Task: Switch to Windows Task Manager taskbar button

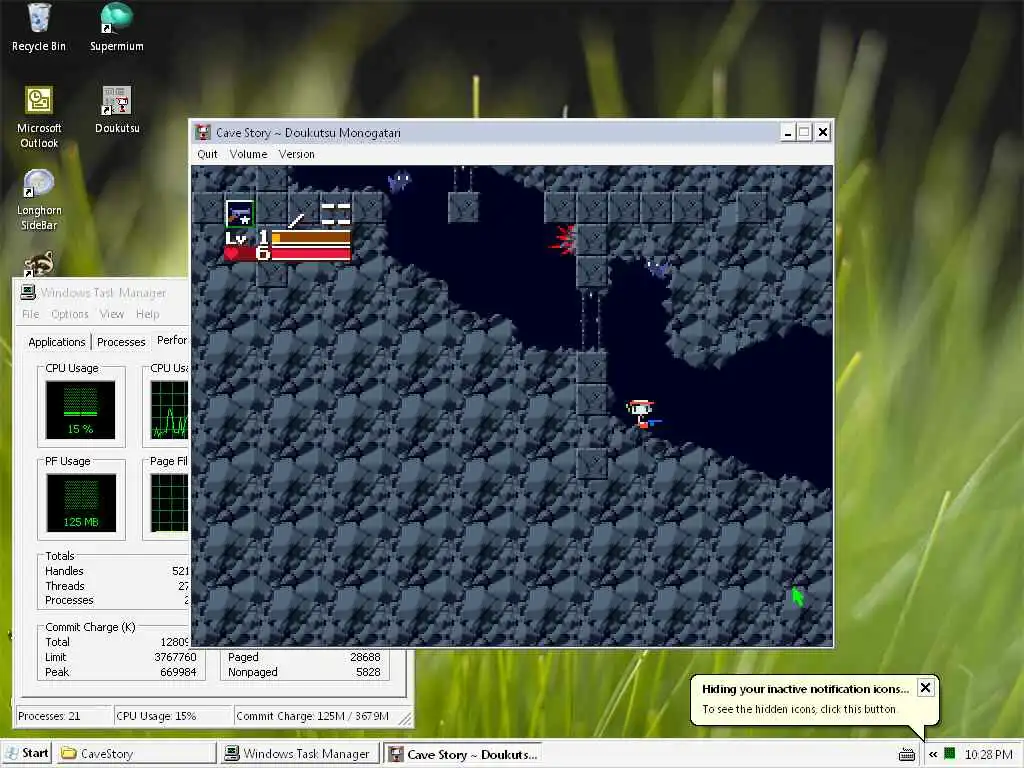Action: pos(300,754)
